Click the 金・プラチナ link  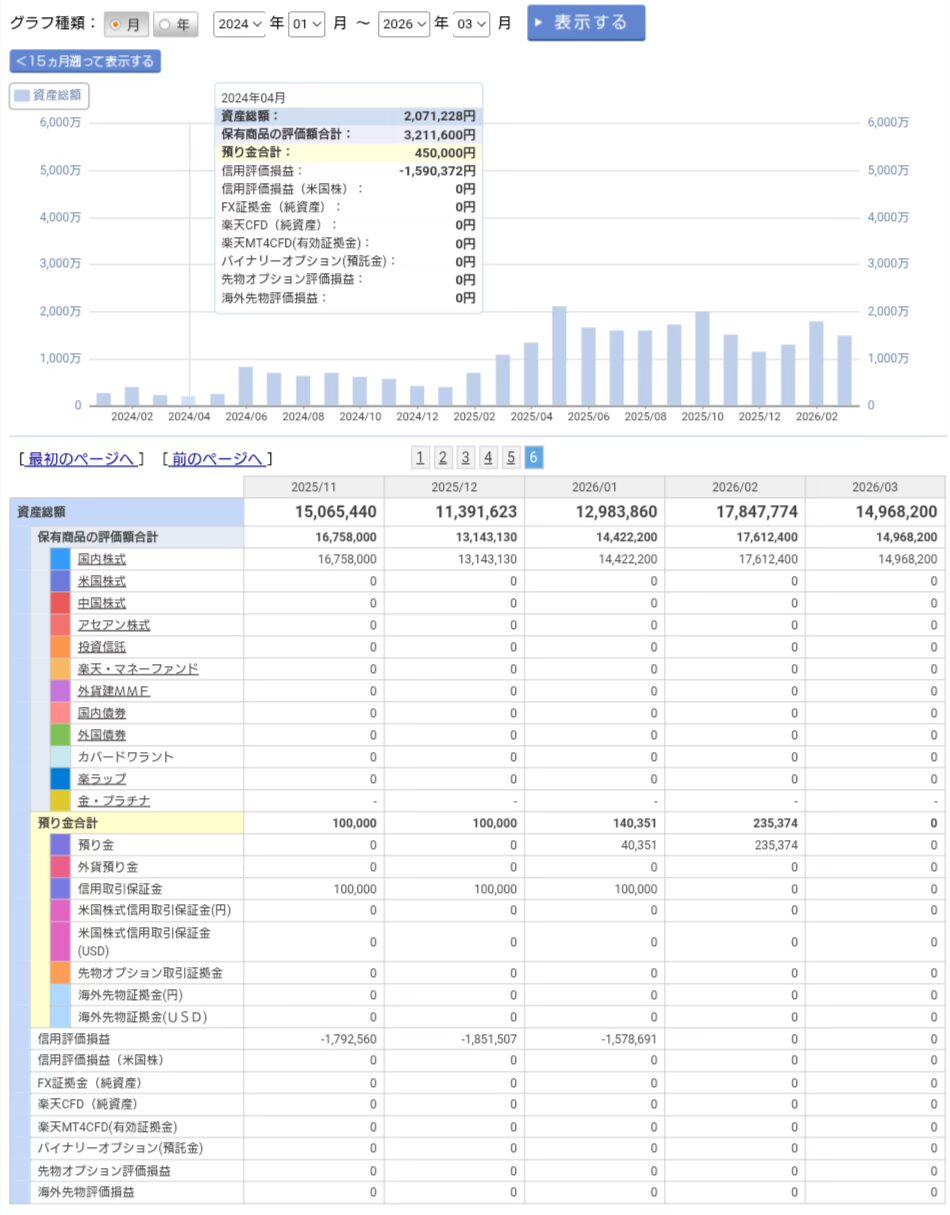click(x=114, y=801)
